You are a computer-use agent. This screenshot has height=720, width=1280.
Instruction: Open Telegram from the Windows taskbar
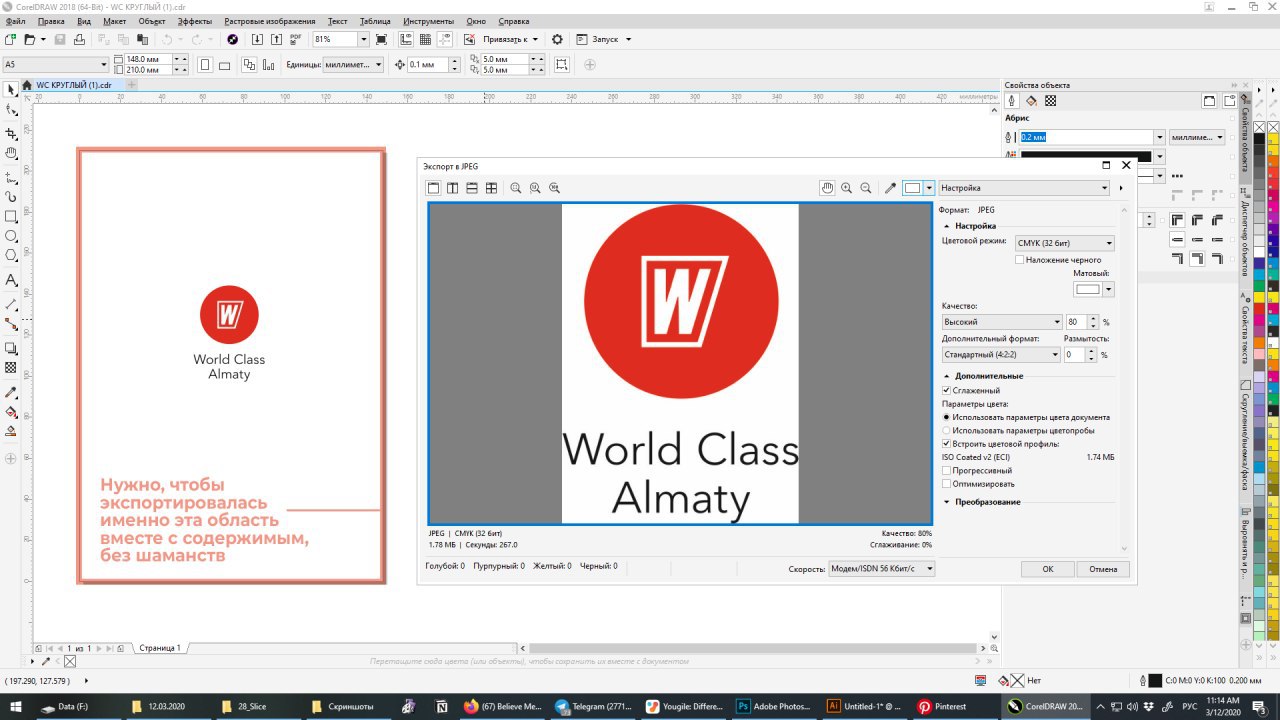[594, 706]
